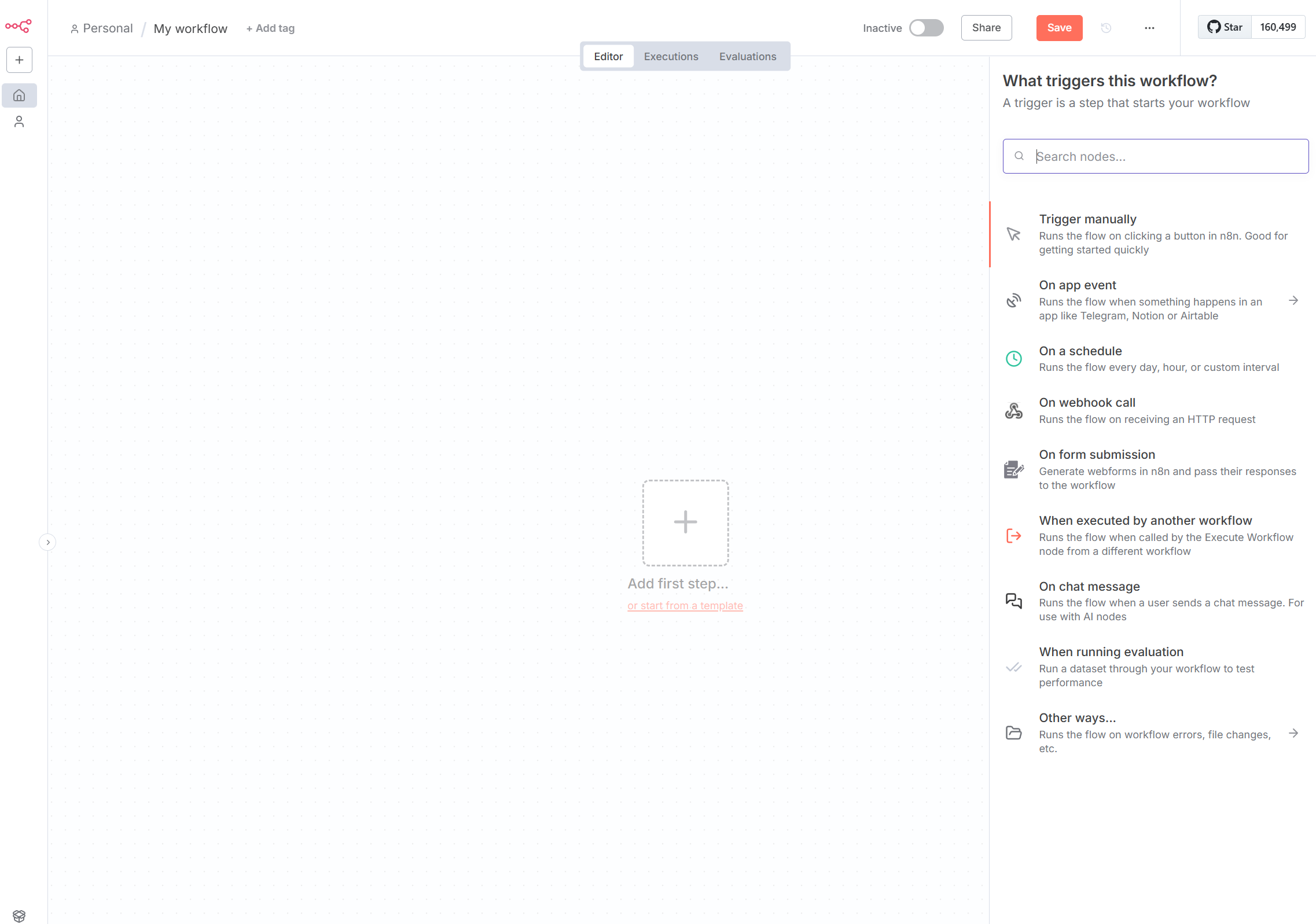Click the cube icon at bottom left

click(x=19, y=916)
